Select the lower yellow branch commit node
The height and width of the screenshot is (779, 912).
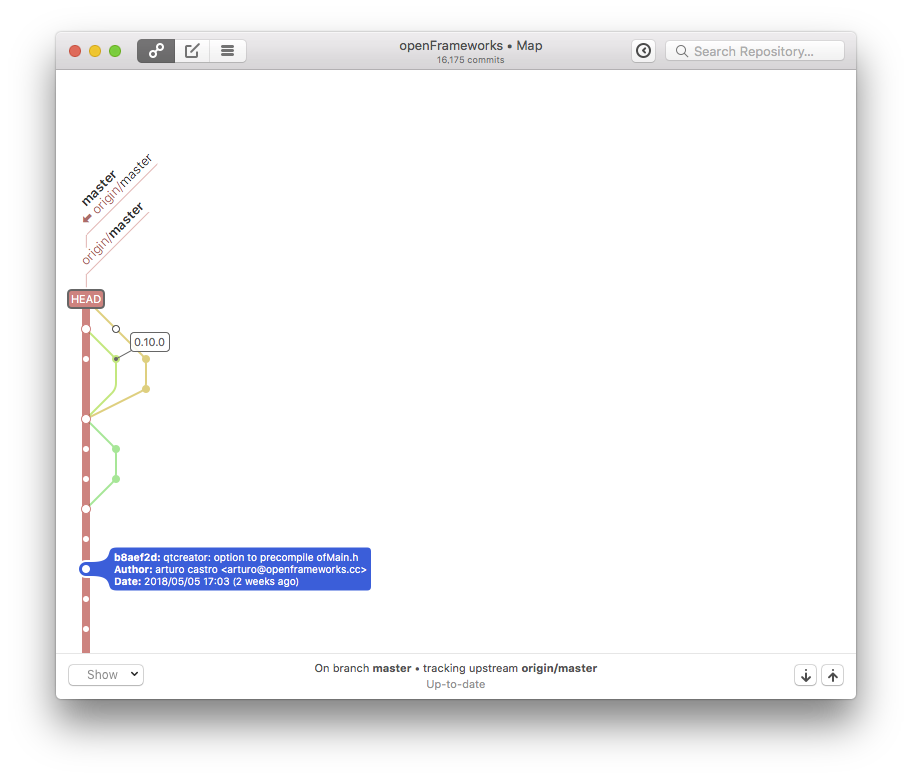coord(146,389)
